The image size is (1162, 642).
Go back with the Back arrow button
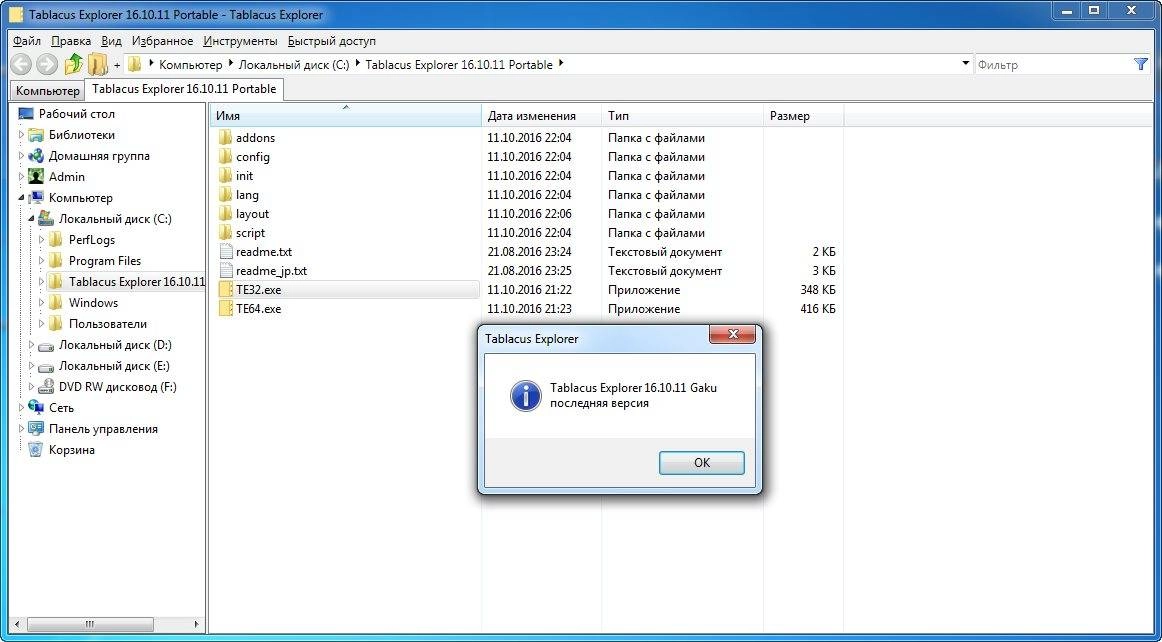point(21,64)
